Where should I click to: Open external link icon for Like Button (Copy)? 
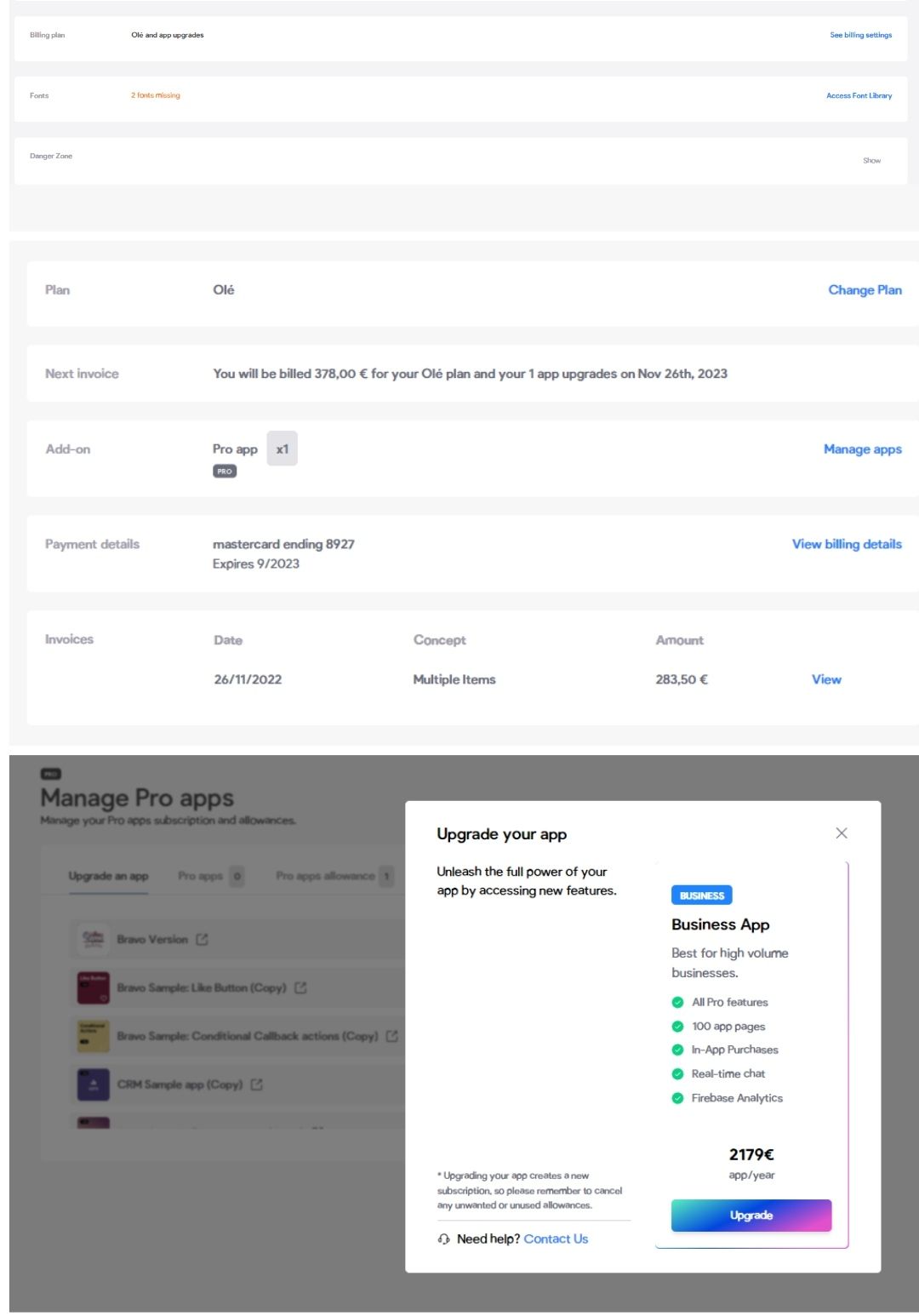300,988
